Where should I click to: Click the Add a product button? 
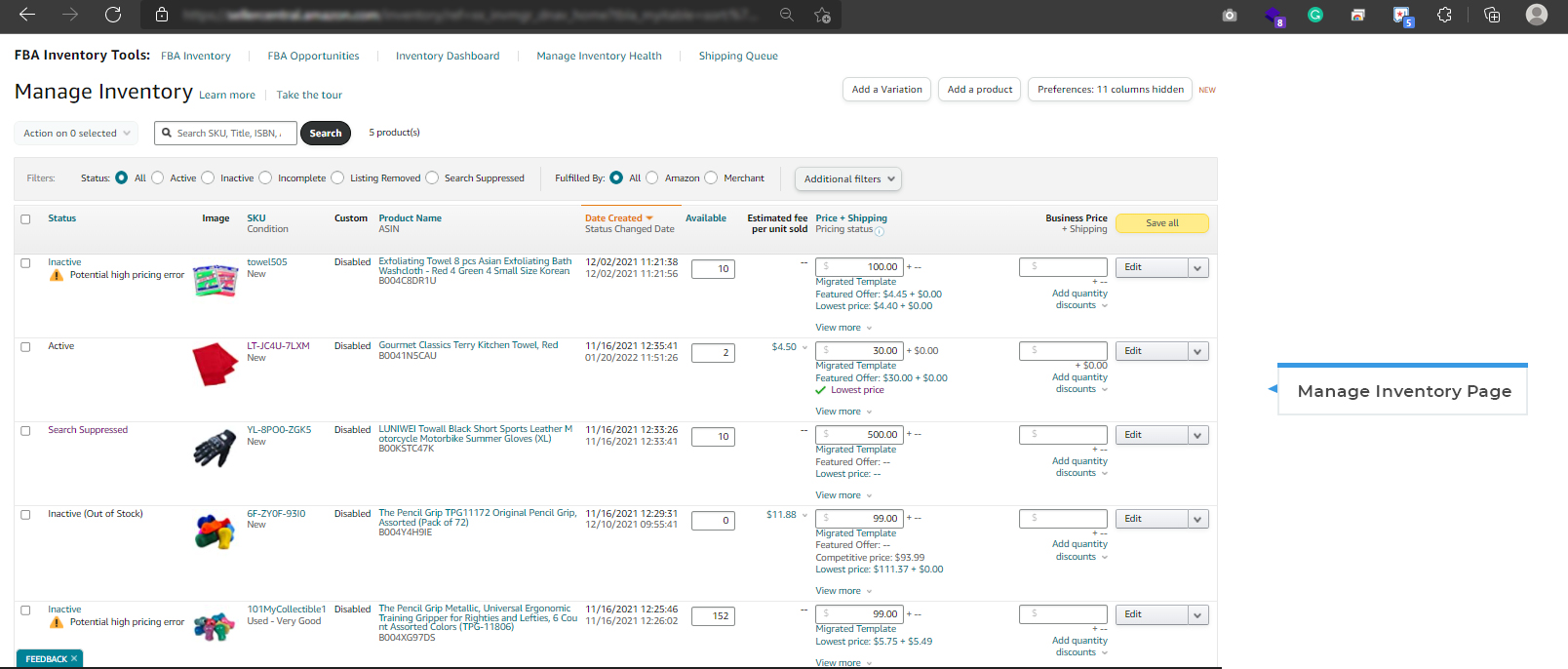[980, 90]
